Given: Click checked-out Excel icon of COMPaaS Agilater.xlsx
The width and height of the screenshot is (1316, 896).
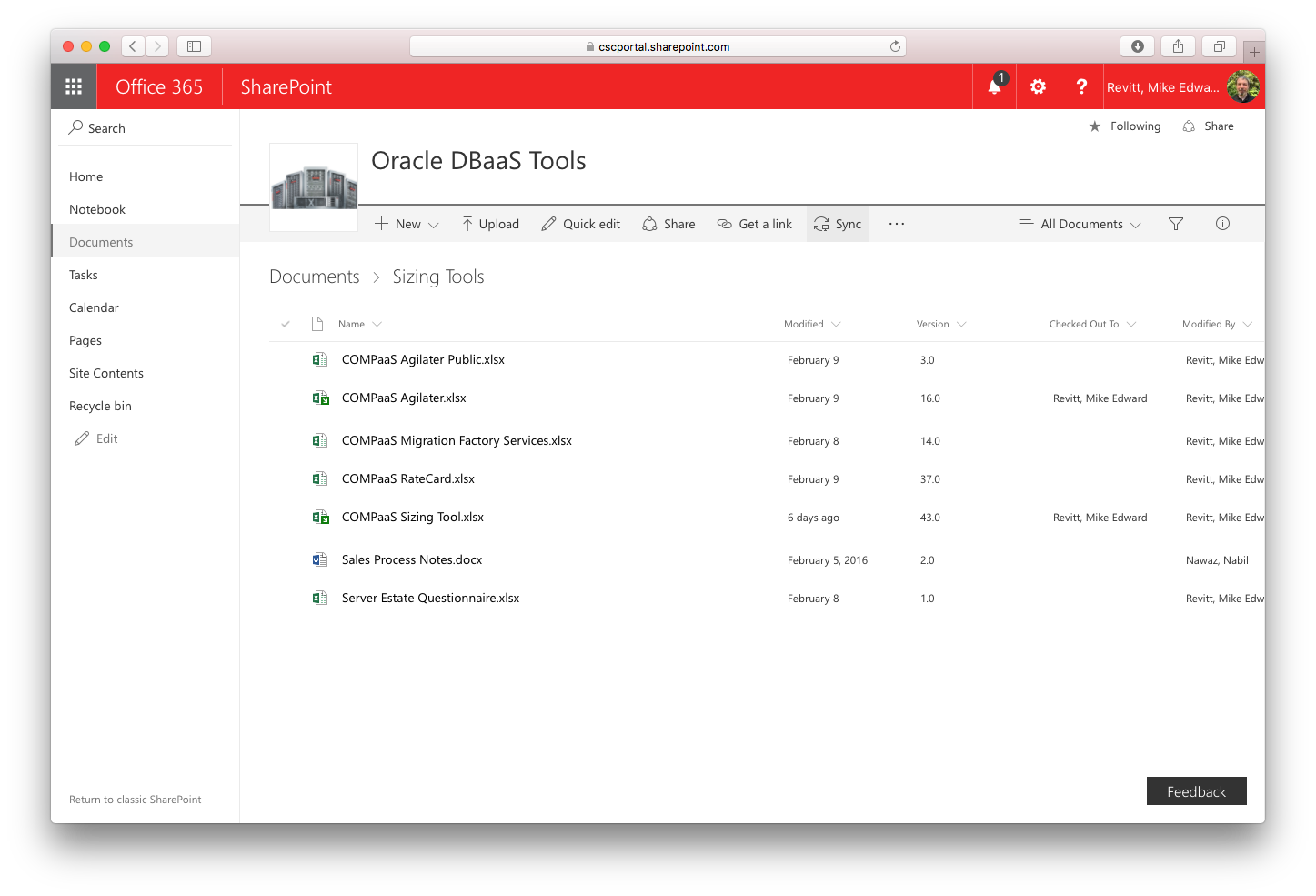Looking at the screenshot, I should (320, 398).
